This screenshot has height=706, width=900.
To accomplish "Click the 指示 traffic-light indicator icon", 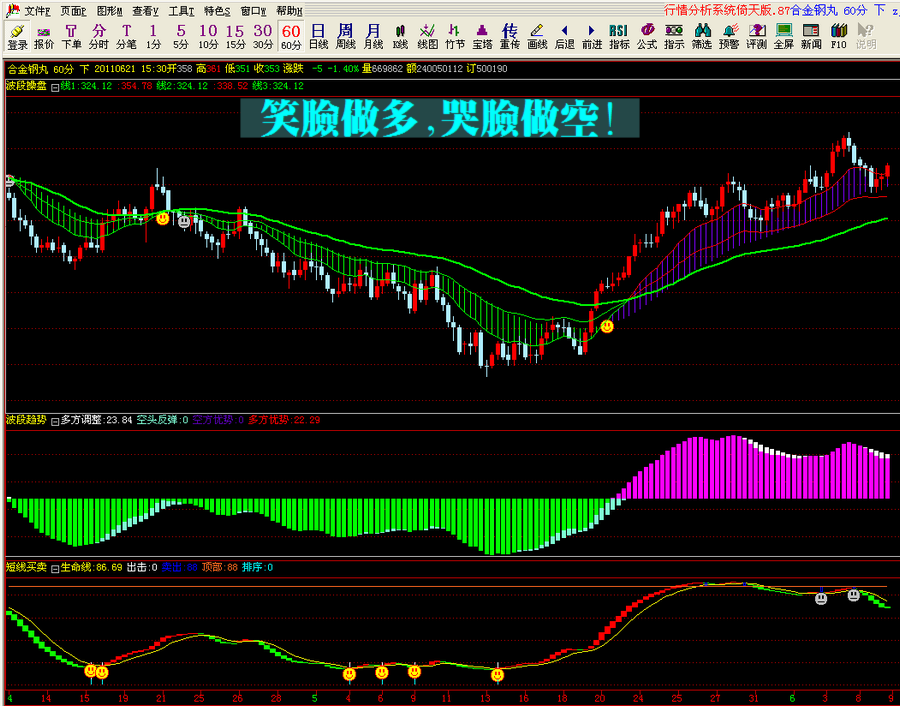I will point(674,37).
